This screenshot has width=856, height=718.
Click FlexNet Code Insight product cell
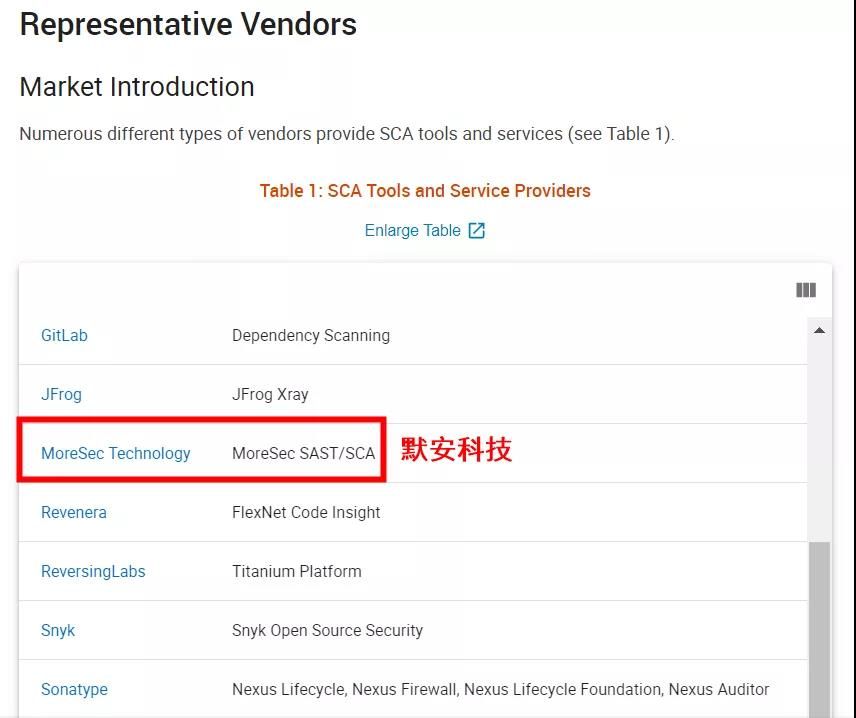(306, 512)
